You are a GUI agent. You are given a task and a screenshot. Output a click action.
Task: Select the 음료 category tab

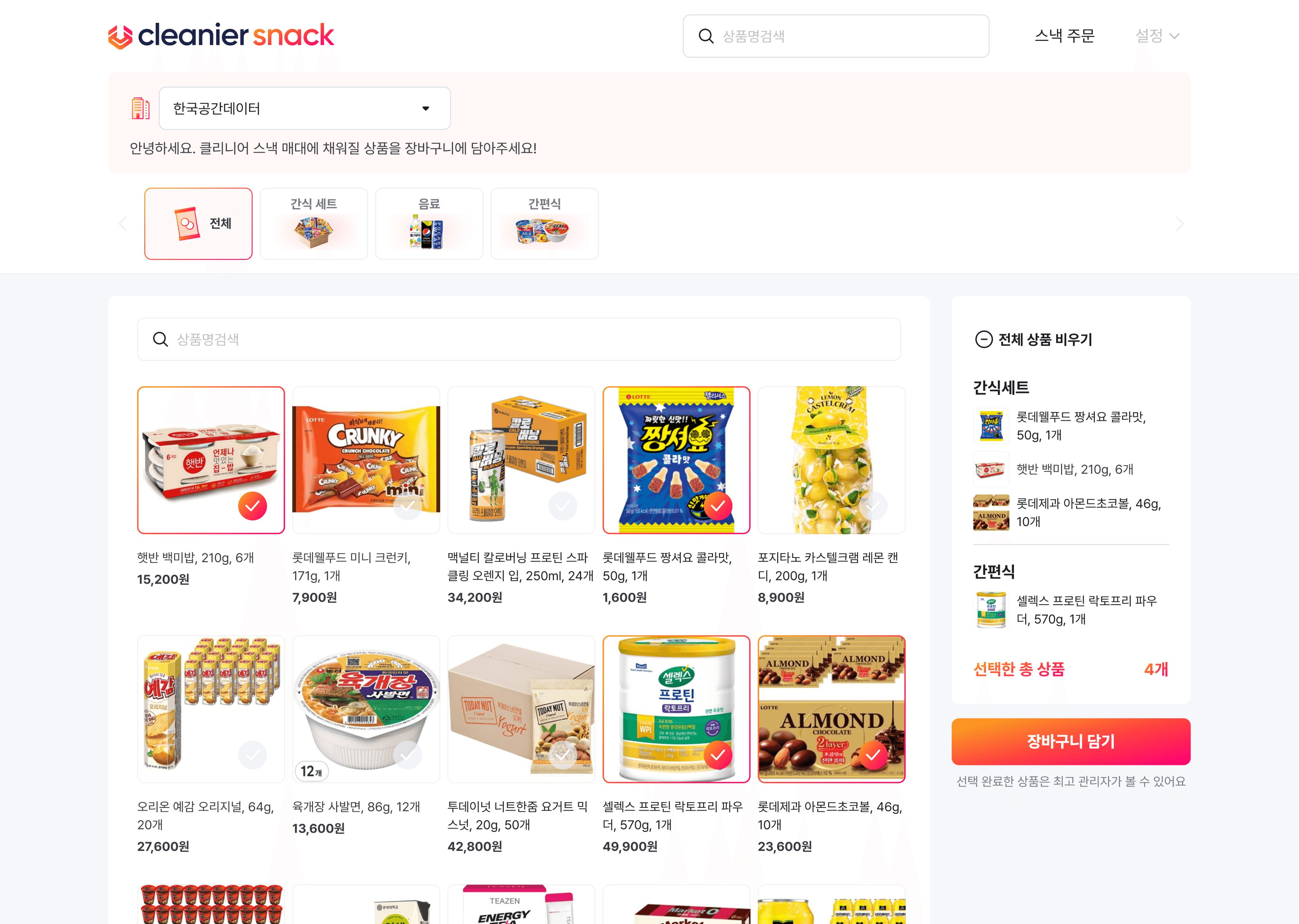pyautogui.click(x=429, y=224)
